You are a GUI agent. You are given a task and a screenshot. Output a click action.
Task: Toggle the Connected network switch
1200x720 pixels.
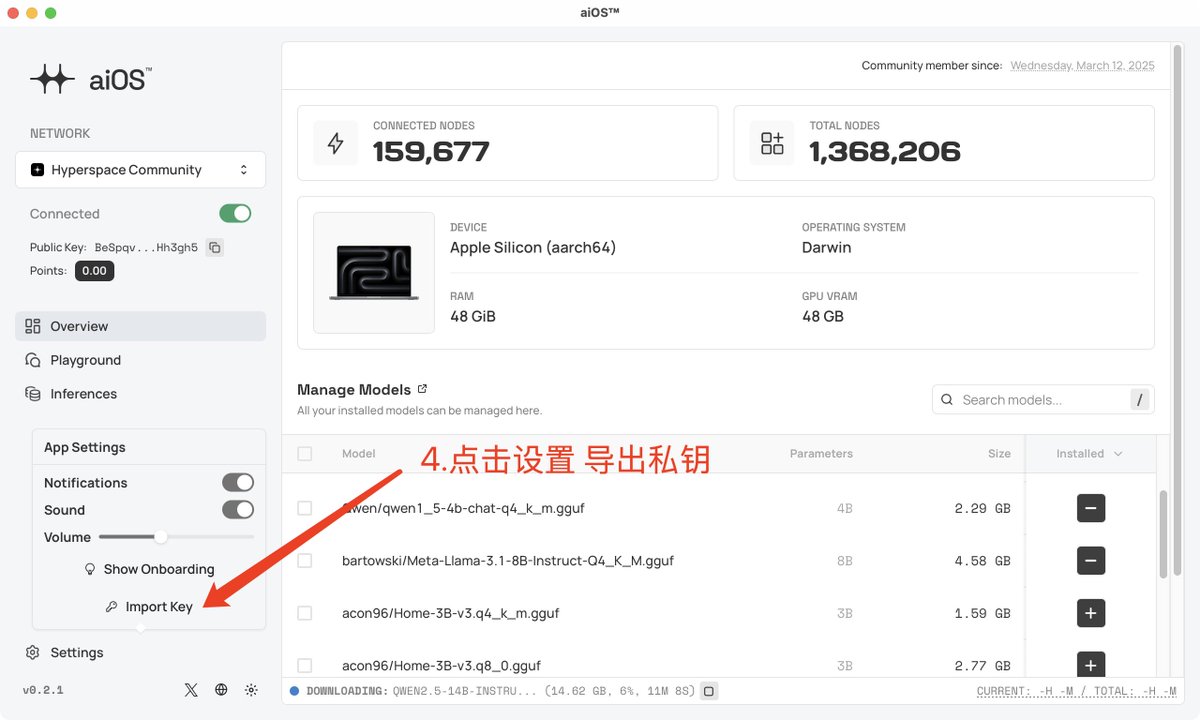coord(235,213)
